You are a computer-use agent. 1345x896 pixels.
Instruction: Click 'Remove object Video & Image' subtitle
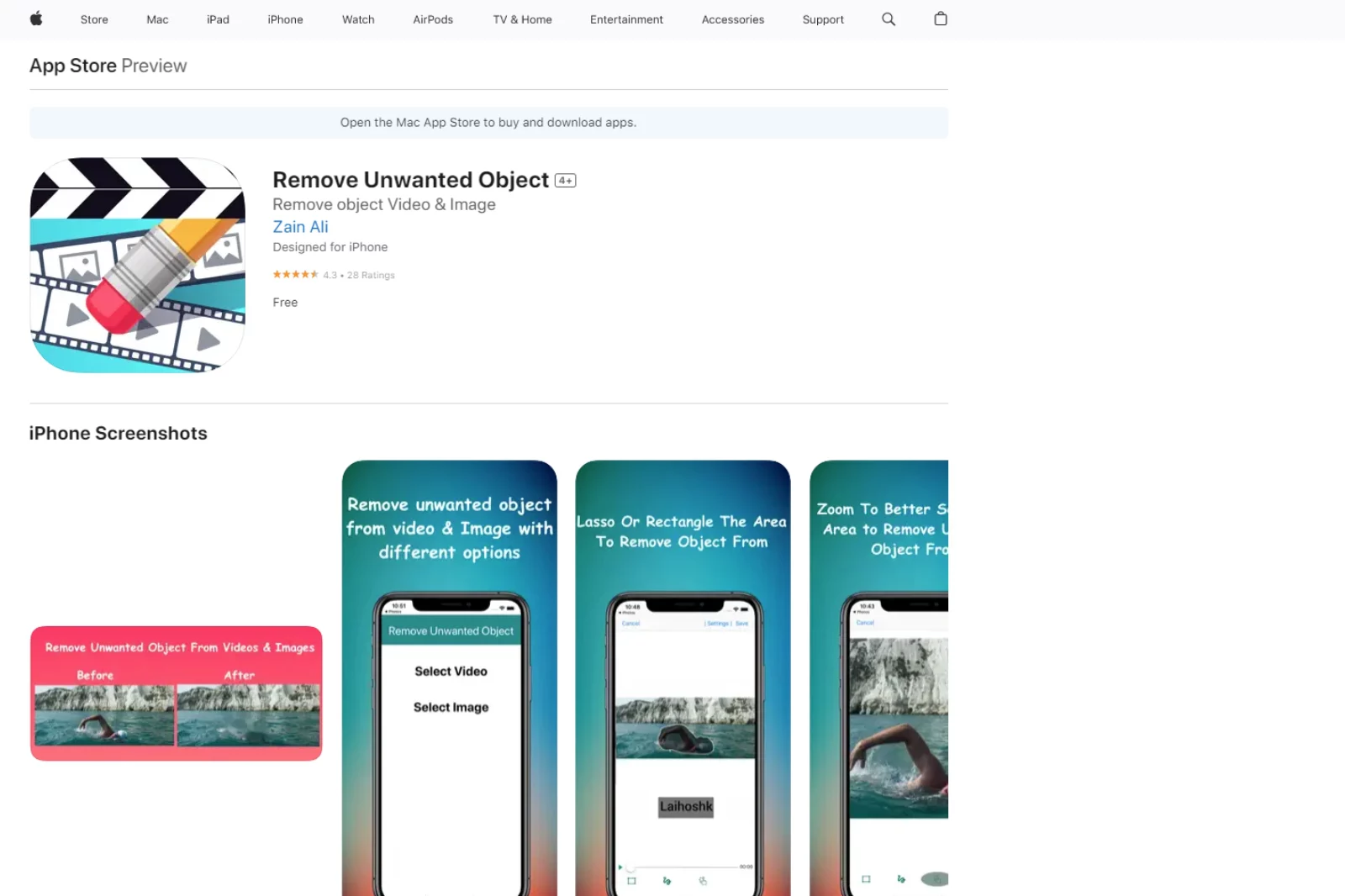(x=384, y=204)
